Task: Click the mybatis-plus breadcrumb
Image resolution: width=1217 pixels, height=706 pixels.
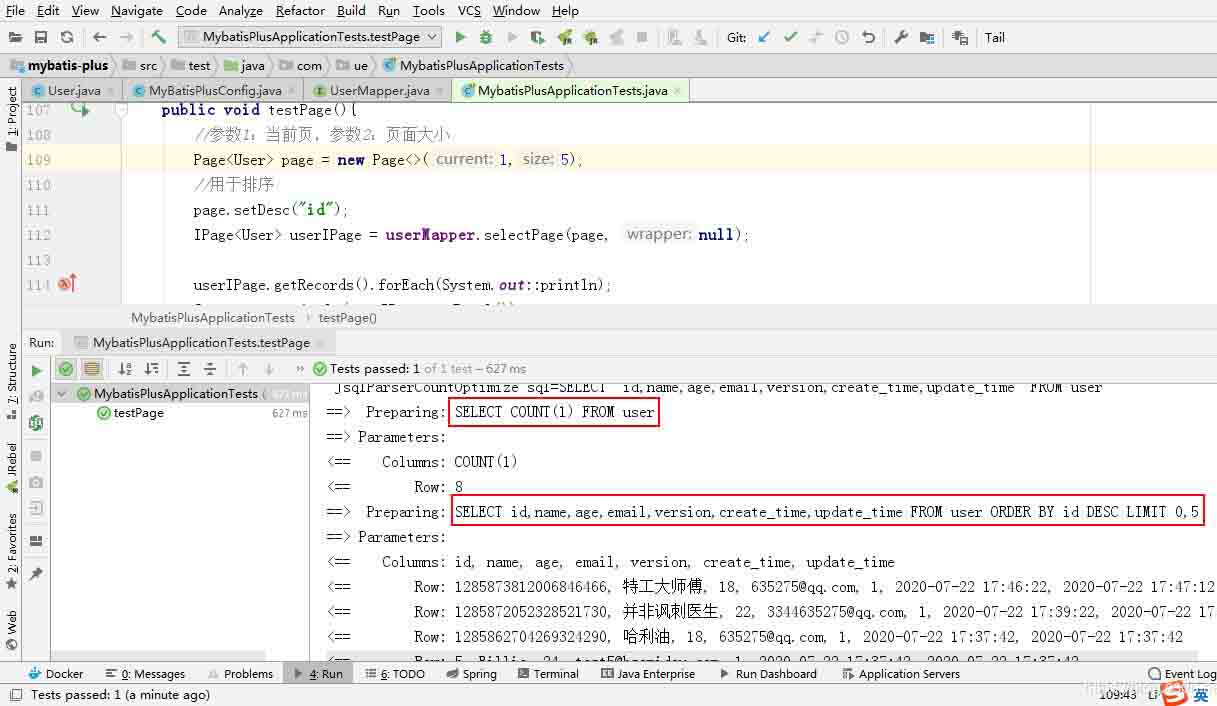Action: coord(67,65)
